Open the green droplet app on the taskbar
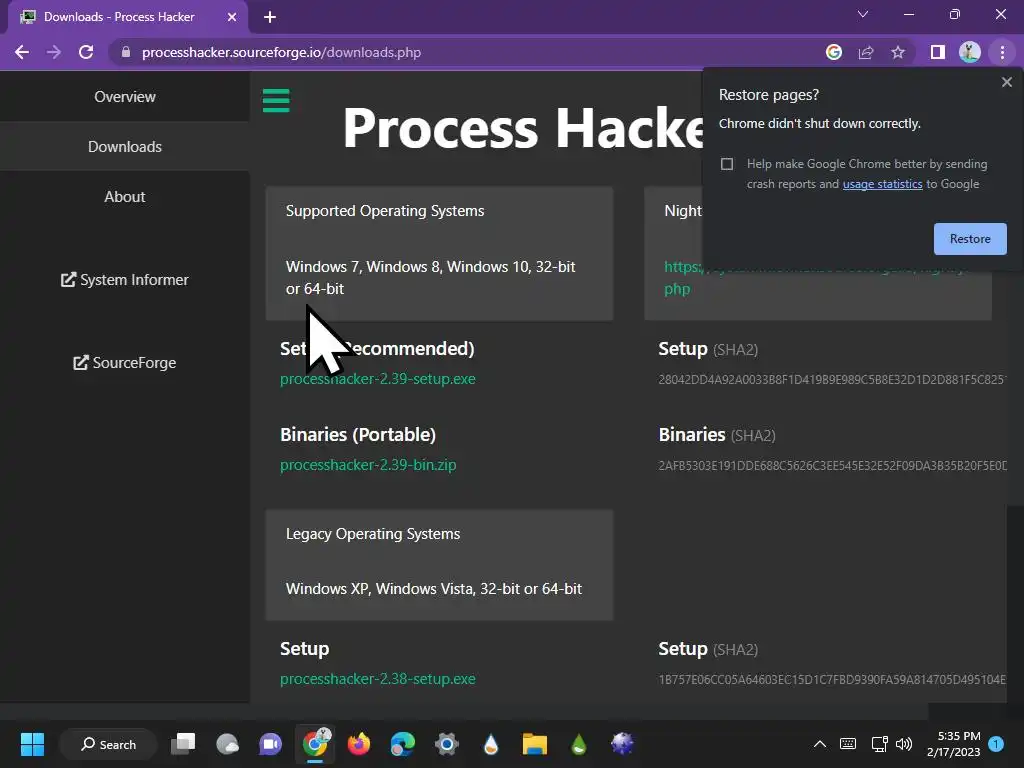Viewport: 1024px width, 768px height. tap(579, 744)
